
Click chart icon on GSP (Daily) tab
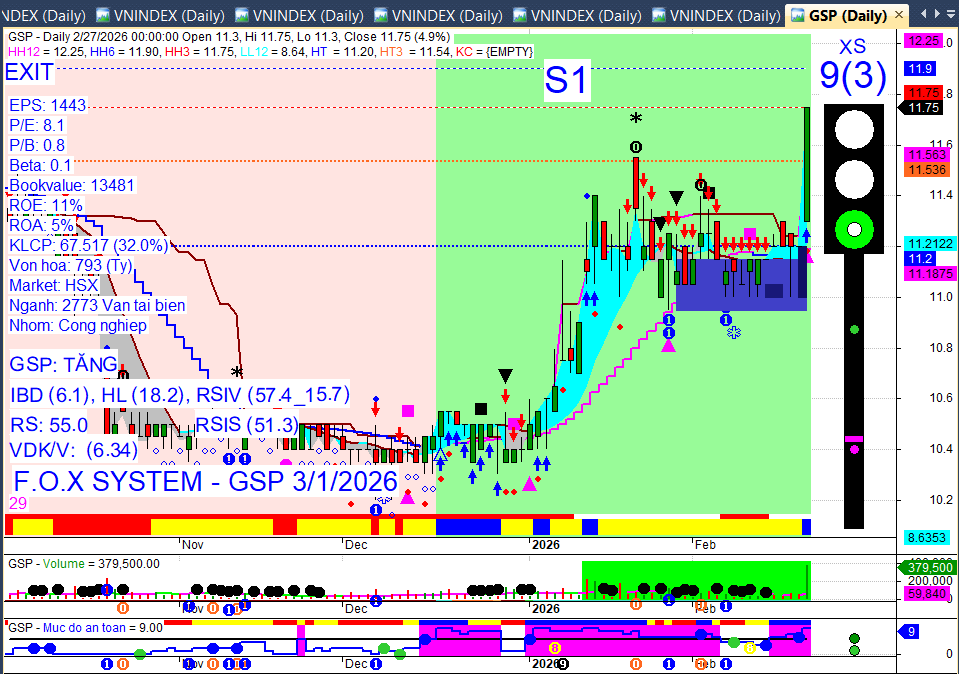tap(798, 15)
